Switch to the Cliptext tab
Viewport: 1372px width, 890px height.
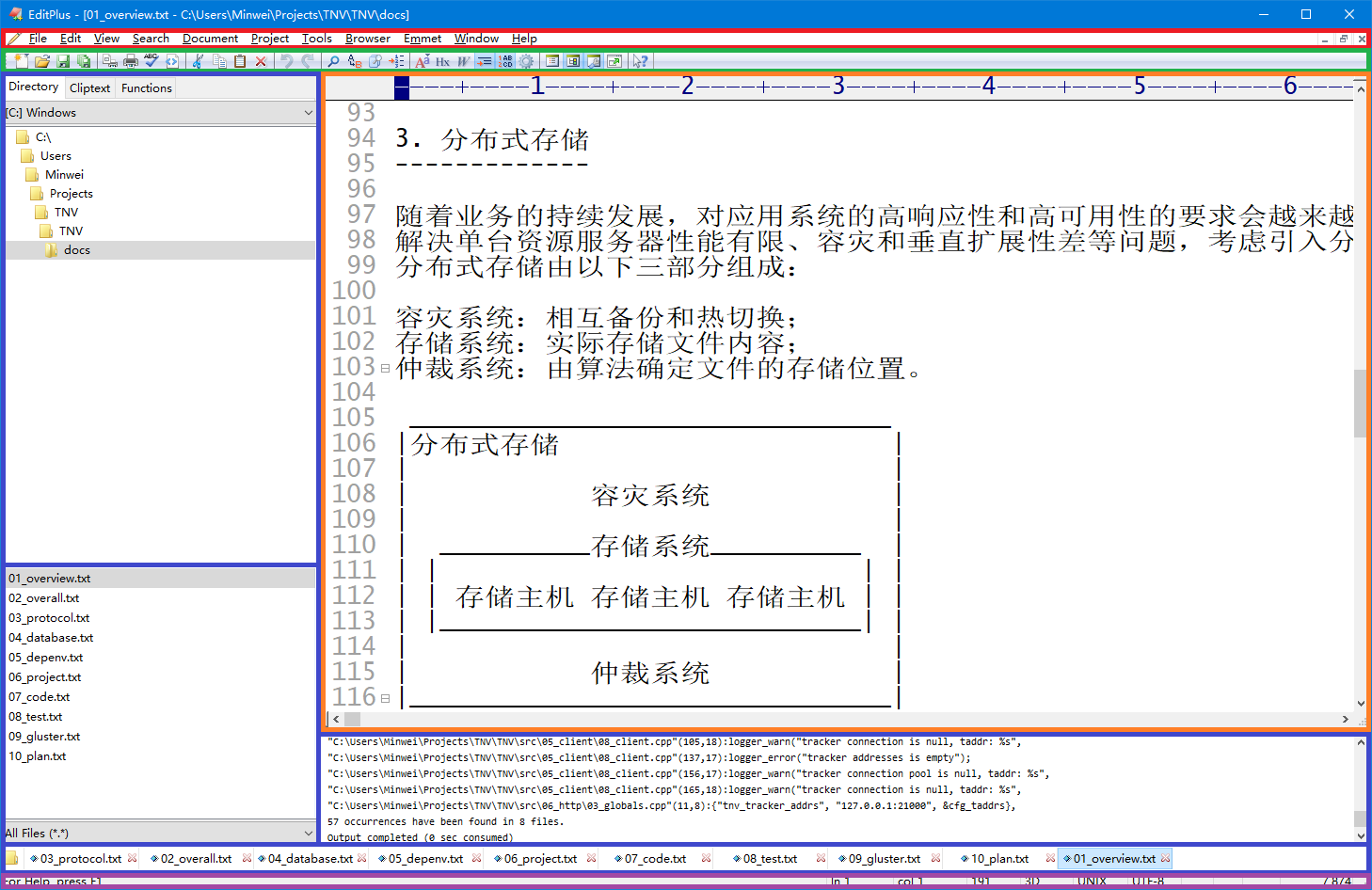coord(90,87)
